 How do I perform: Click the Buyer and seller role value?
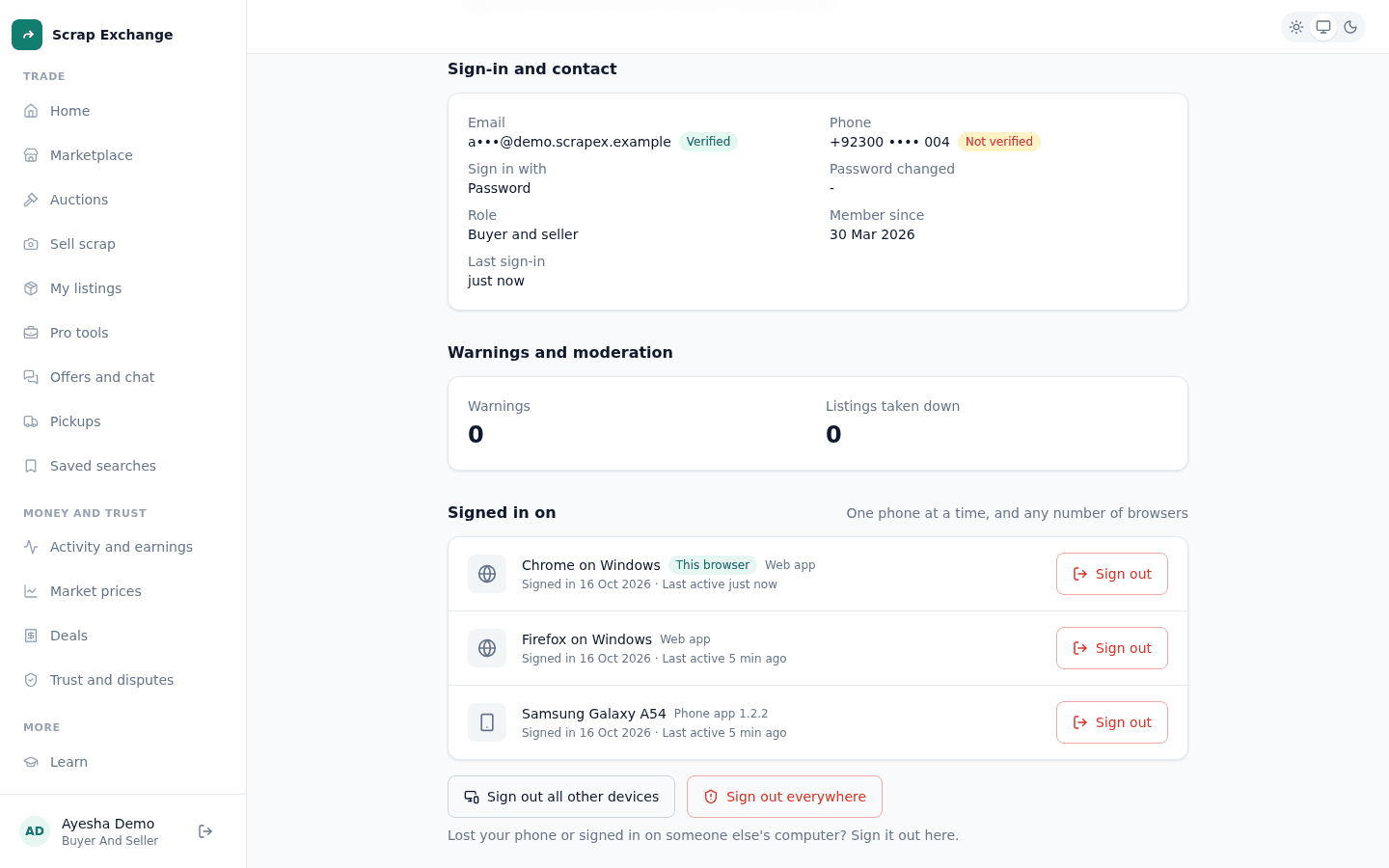click(523, 234)
